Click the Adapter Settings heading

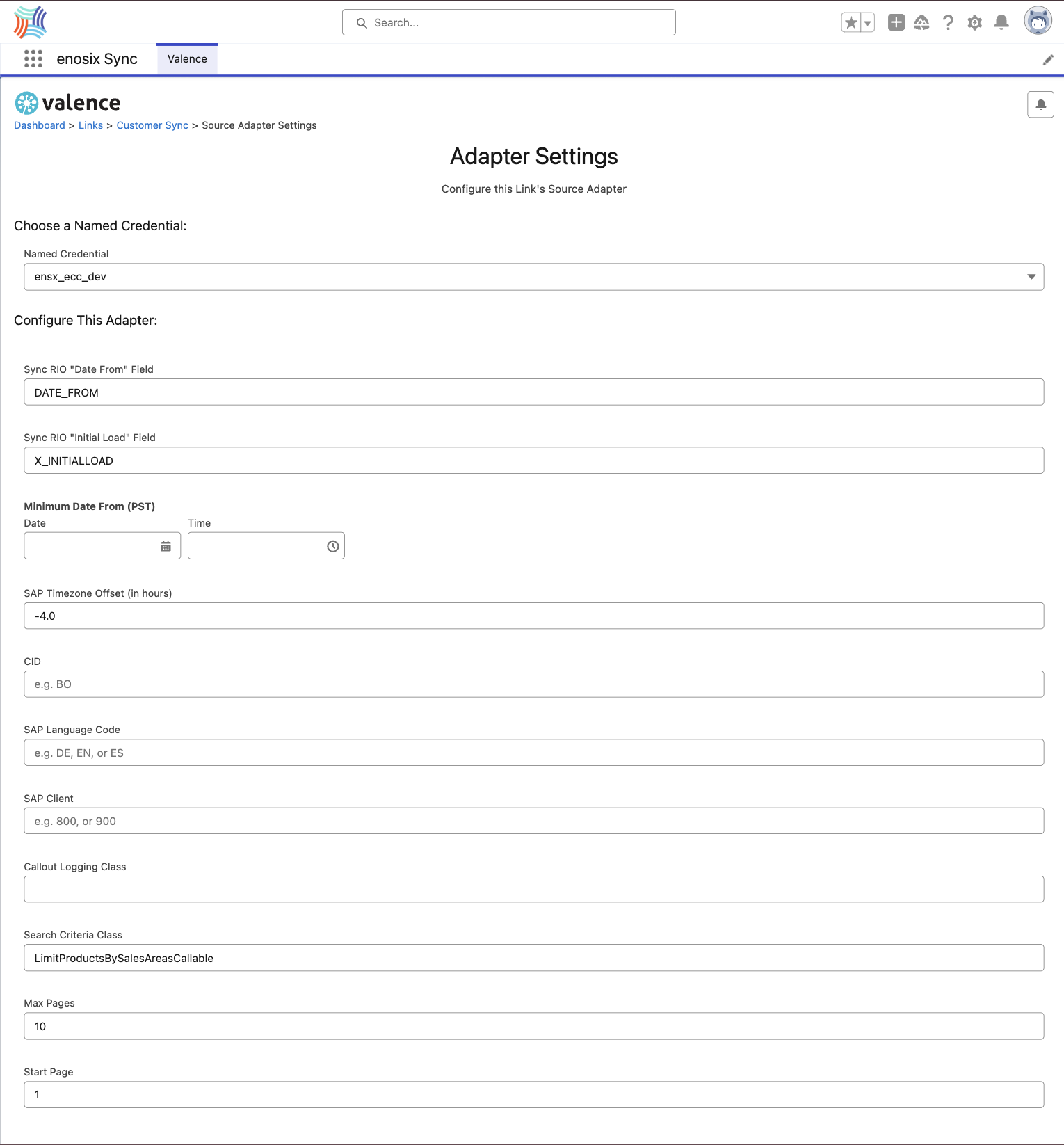534,157
